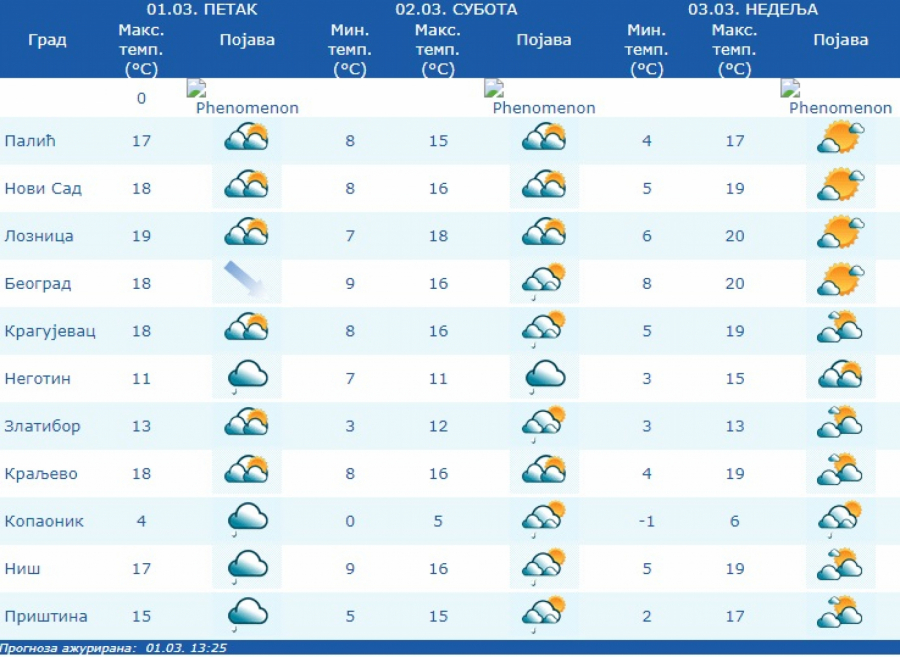Click Friday's weather icon for Београд
Viewport: 900px width, 657px height.
[x=246, y=281]
